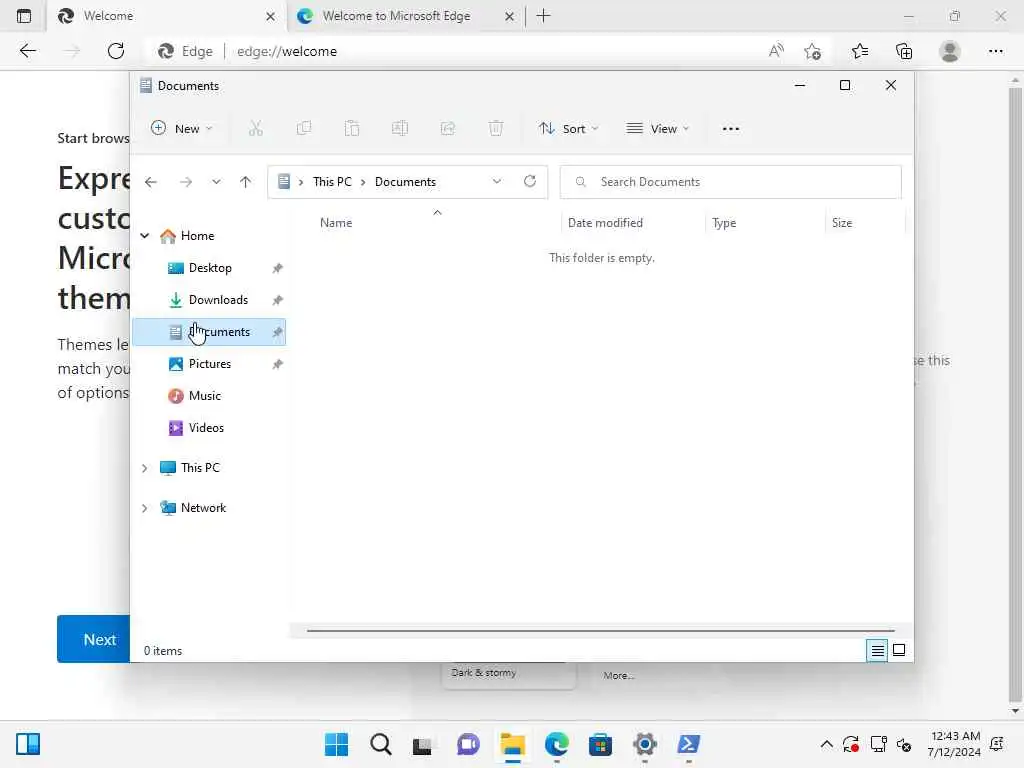Click the Delete trash icon in File Explorer
This screenshot has width=1024, height=768.
click(496, 129)
